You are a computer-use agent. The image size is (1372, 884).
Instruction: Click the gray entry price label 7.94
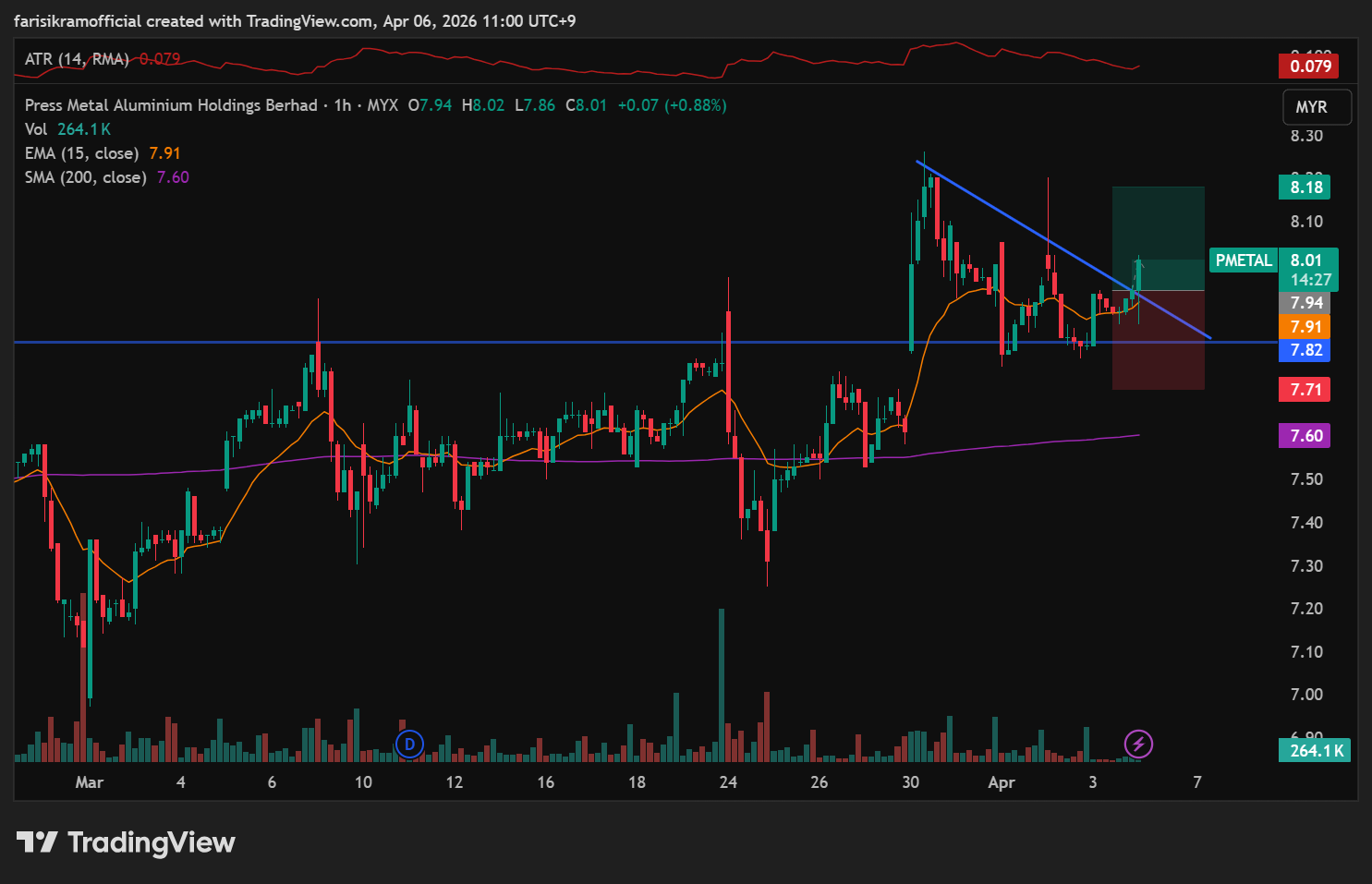(1305, 303)
